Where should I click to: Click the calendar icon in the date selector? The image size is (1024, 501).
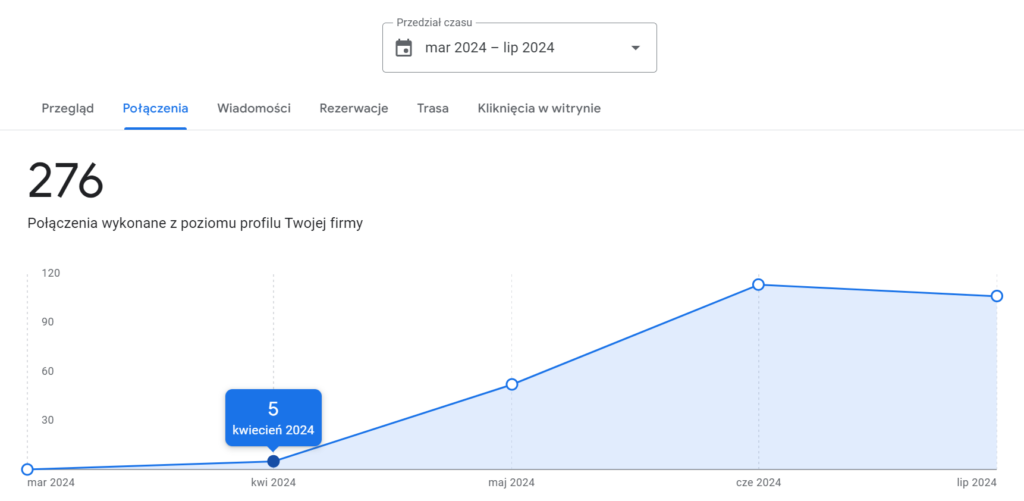(404, 48)
